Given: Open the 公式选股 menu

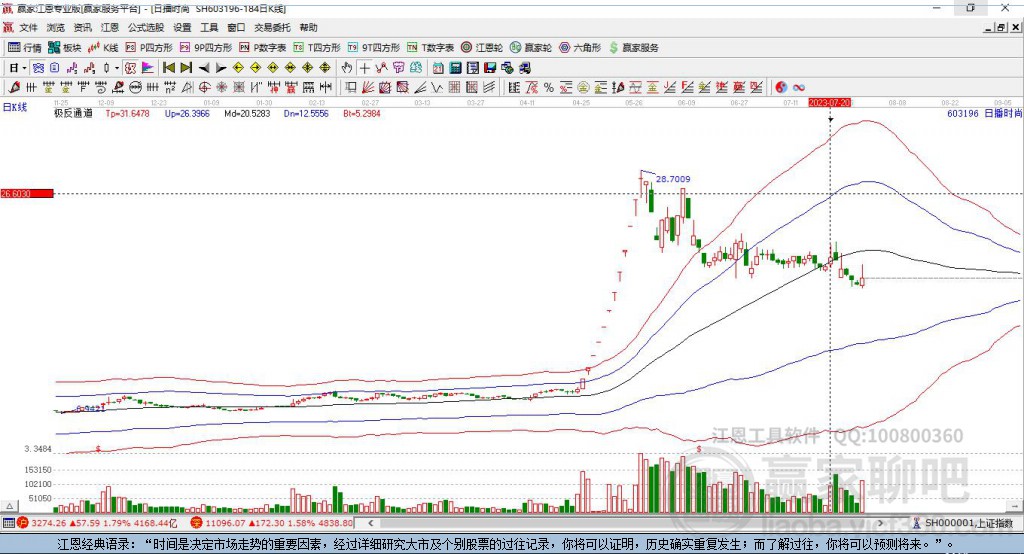Looking at the screenshot, I should click(x=146, y=27).
